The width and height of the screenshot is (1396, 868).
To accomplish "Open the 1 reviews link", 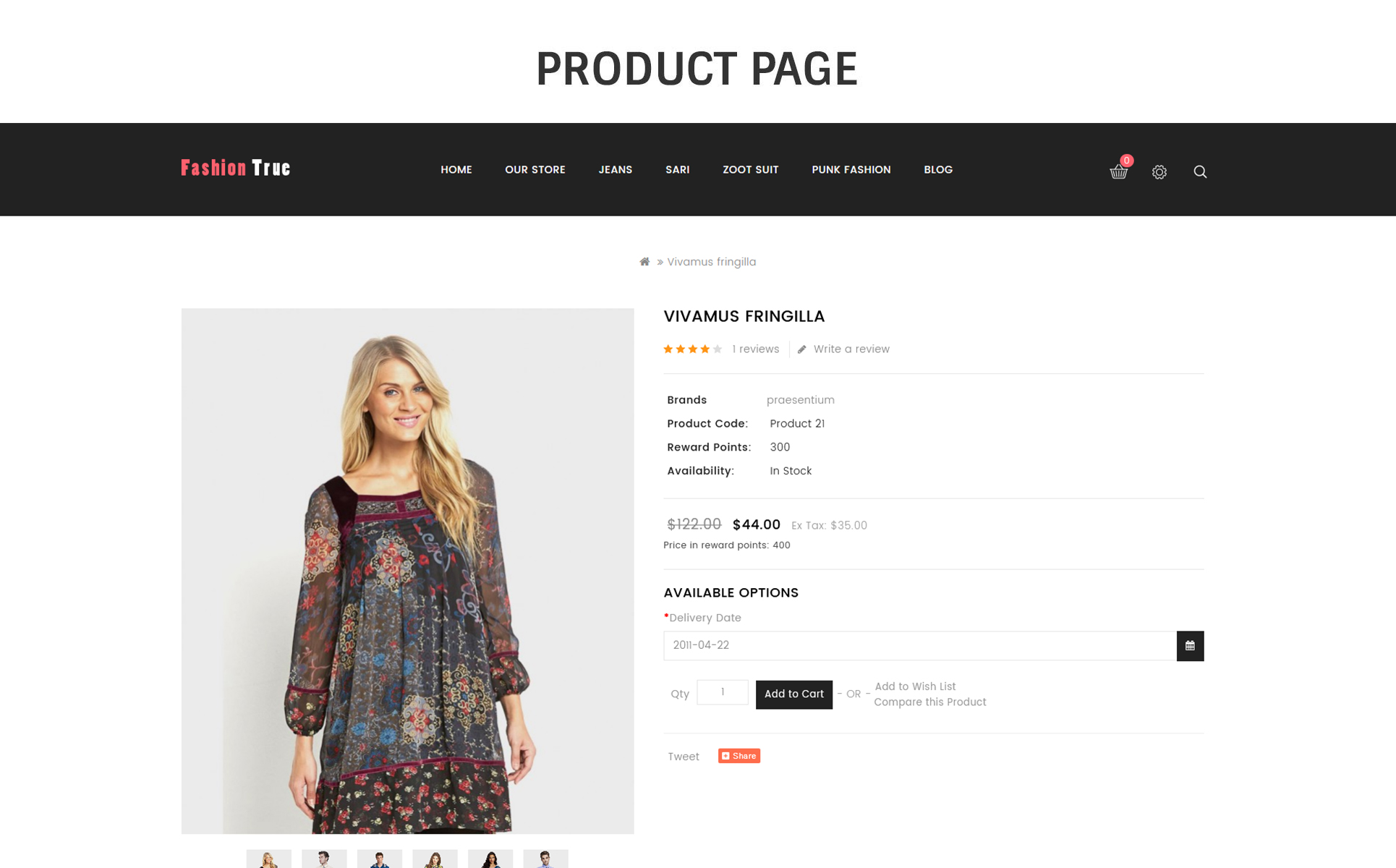I will [x=755, y=349].
